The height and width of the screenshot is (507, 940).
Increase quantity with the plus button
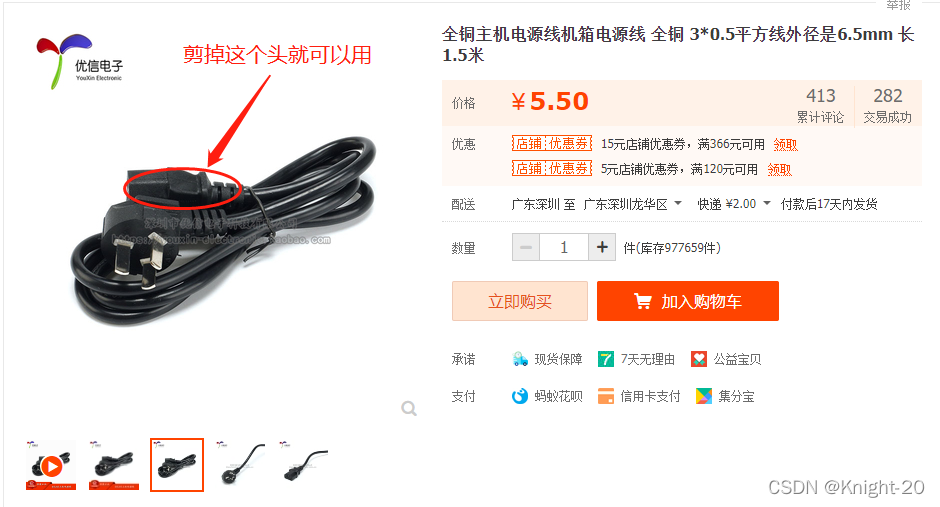click(602, 247)
